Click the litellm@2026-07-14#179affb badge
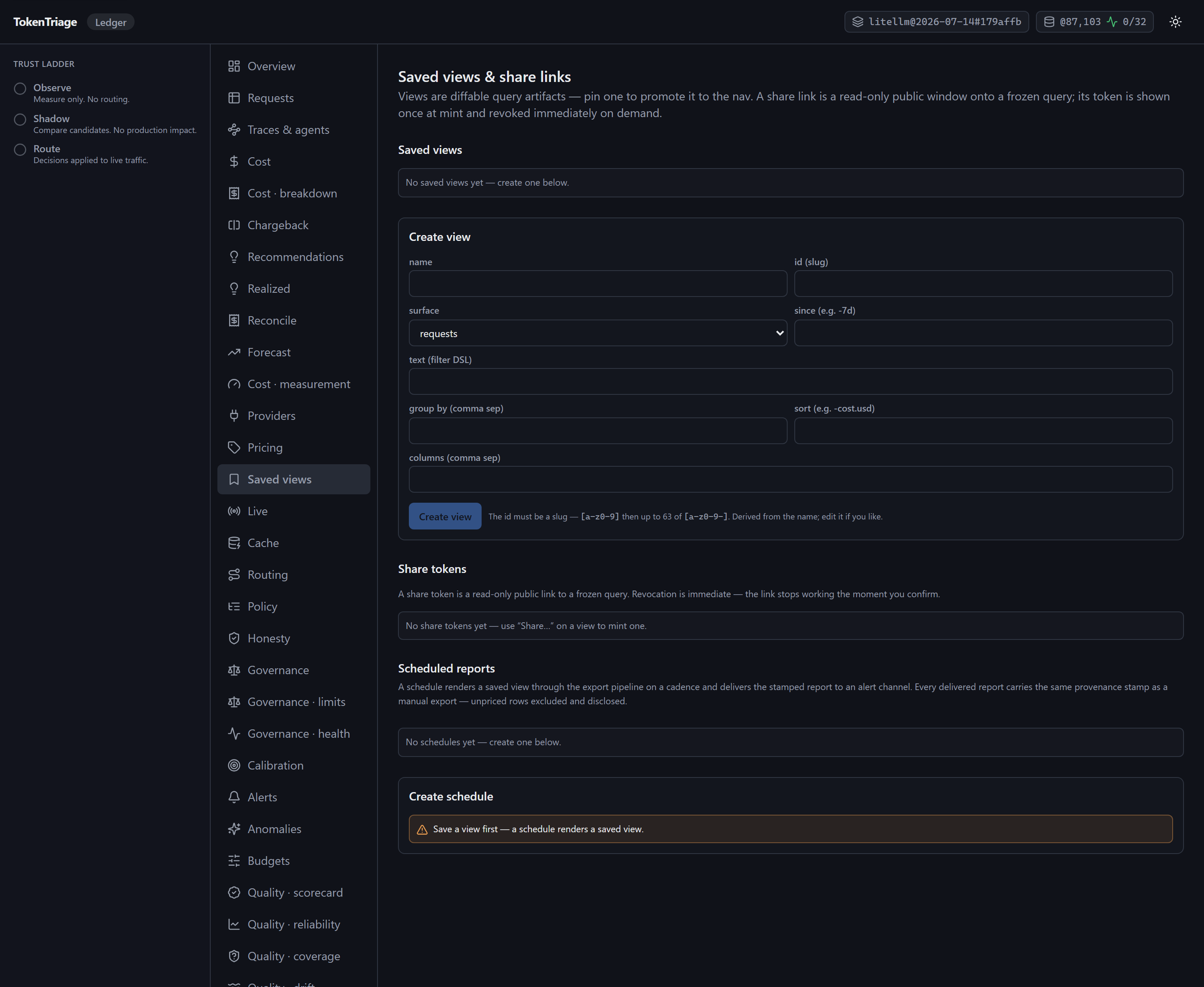 tap(936, 22)
